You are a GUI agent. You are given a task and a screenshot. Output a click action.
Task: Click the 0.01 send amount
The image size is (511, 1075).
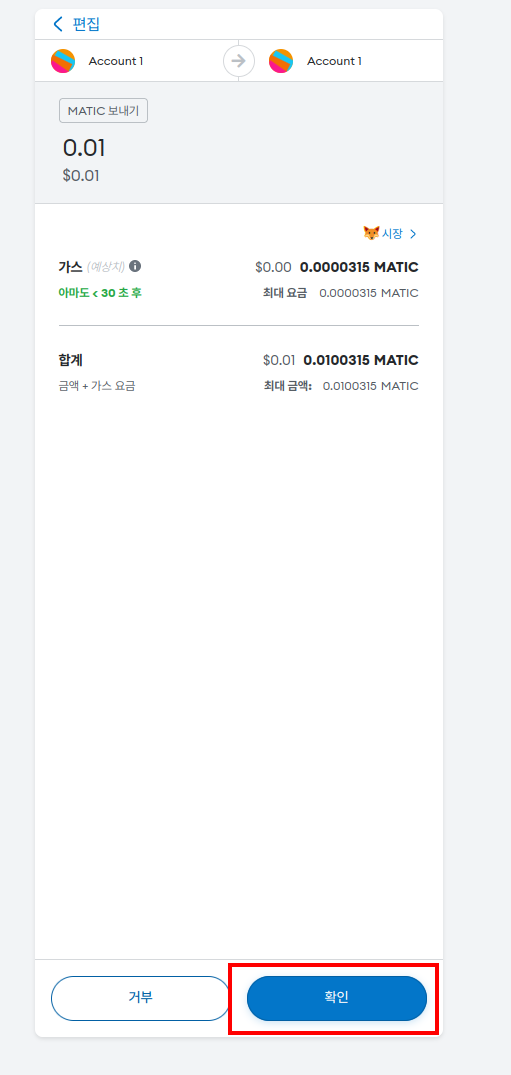click(x=84, y=148)
